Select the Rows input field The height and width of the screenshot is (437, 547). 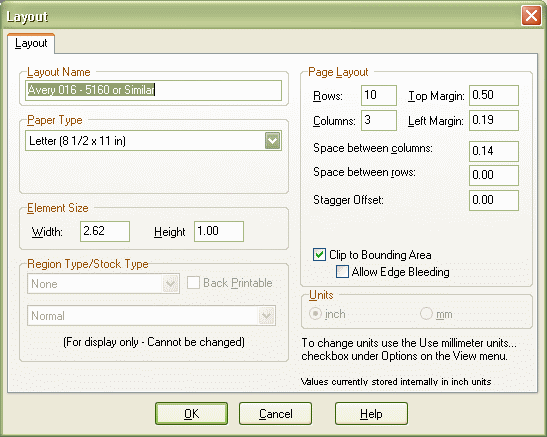(x=379, y=95)
